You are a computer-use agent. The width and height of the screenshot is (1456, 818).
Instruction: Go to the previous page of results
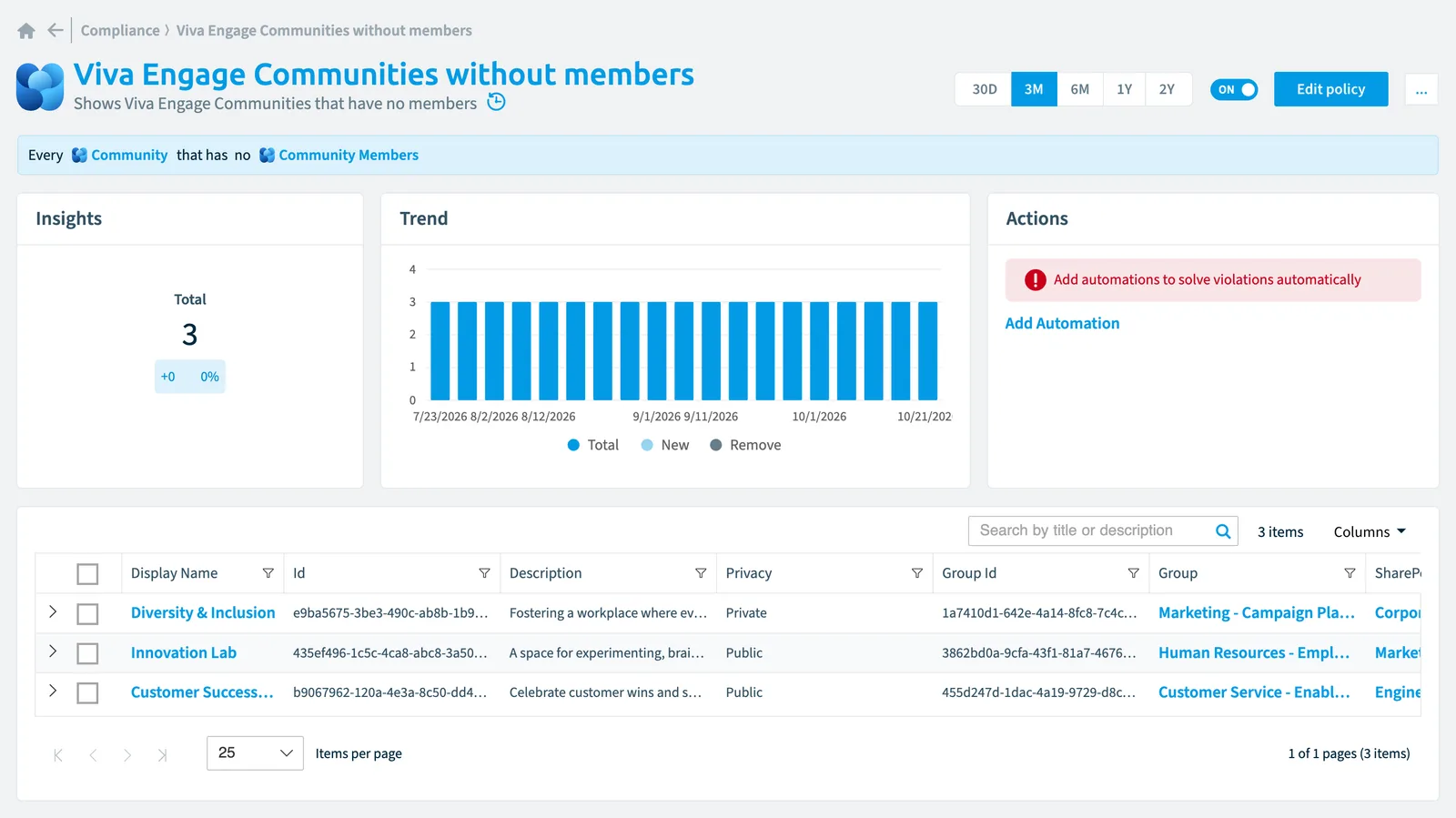tap(93, 755)
